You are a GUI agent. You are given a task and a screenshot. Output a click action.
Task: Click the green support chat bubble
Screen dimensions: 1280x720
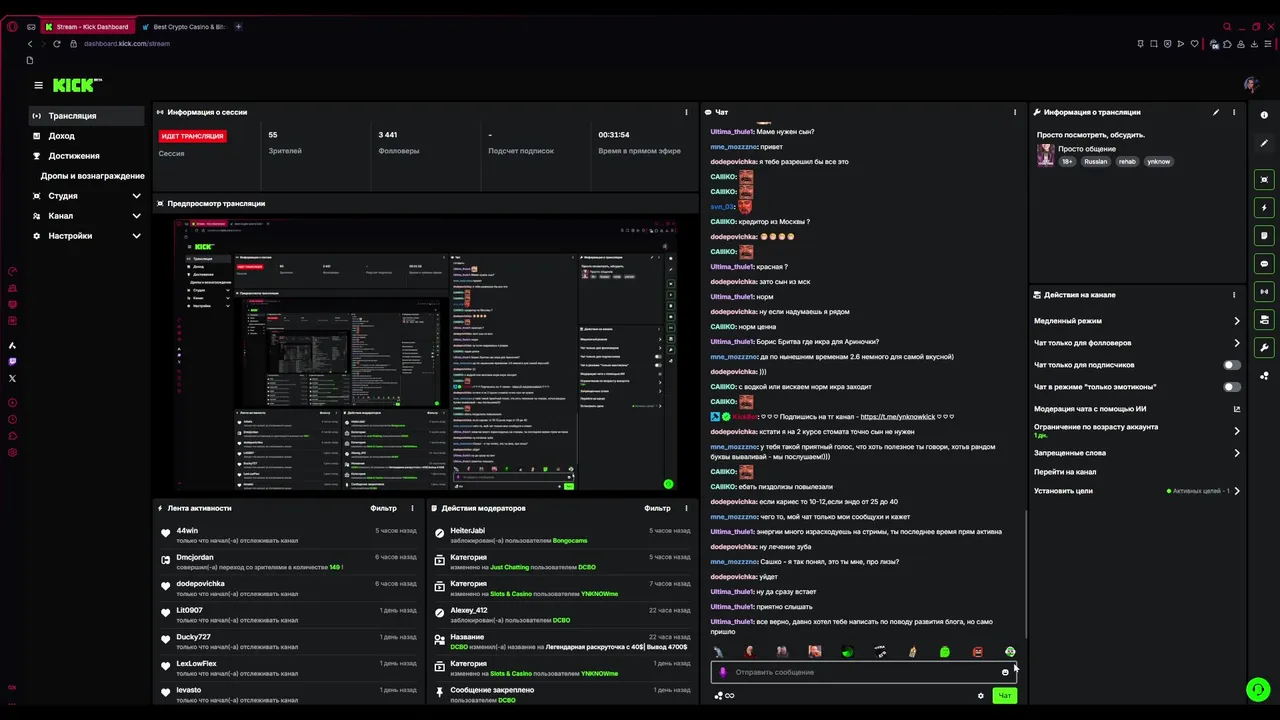coord(1258,689)
